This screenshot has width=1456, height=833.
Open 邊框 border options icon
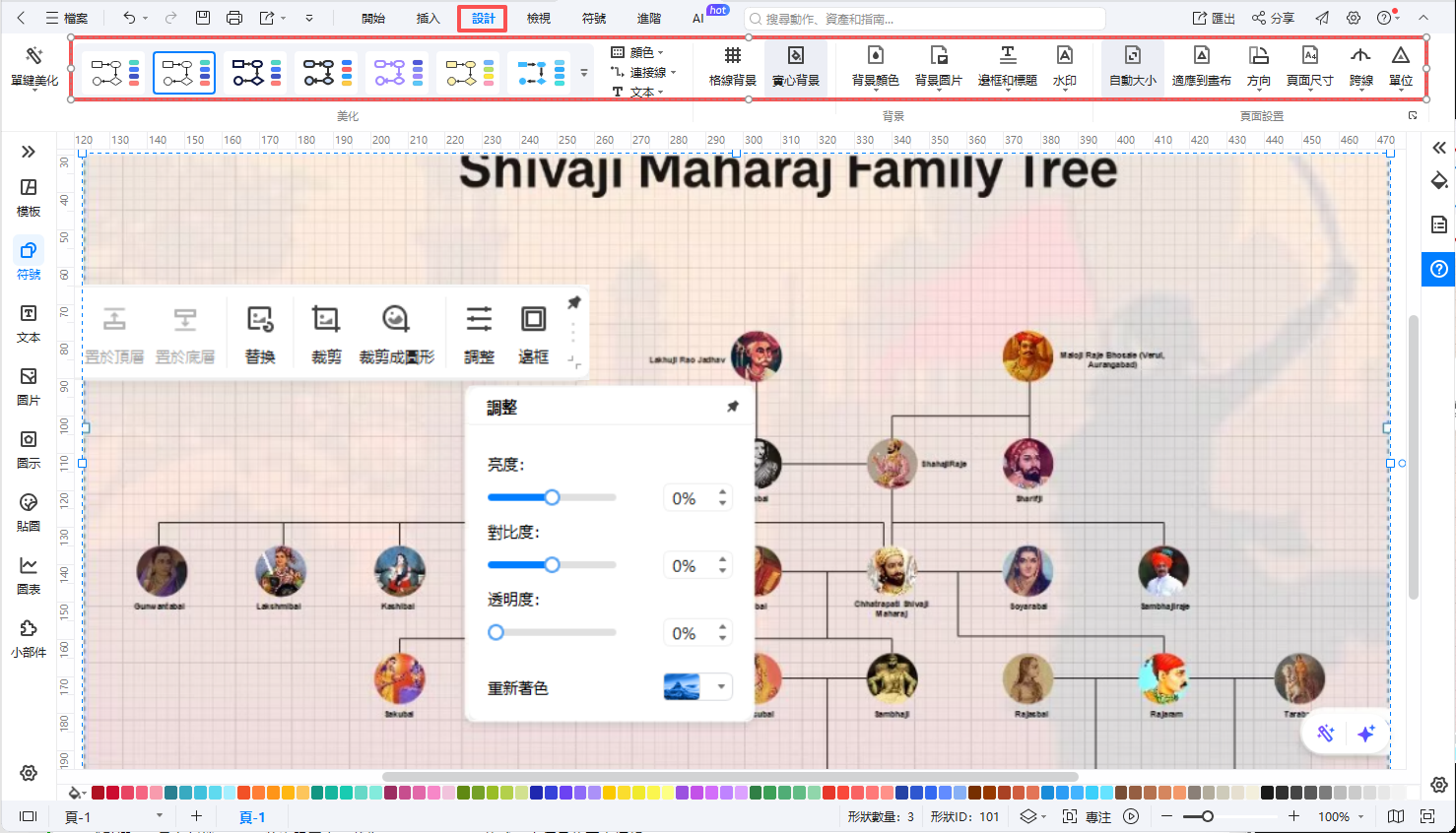point(533,332)
